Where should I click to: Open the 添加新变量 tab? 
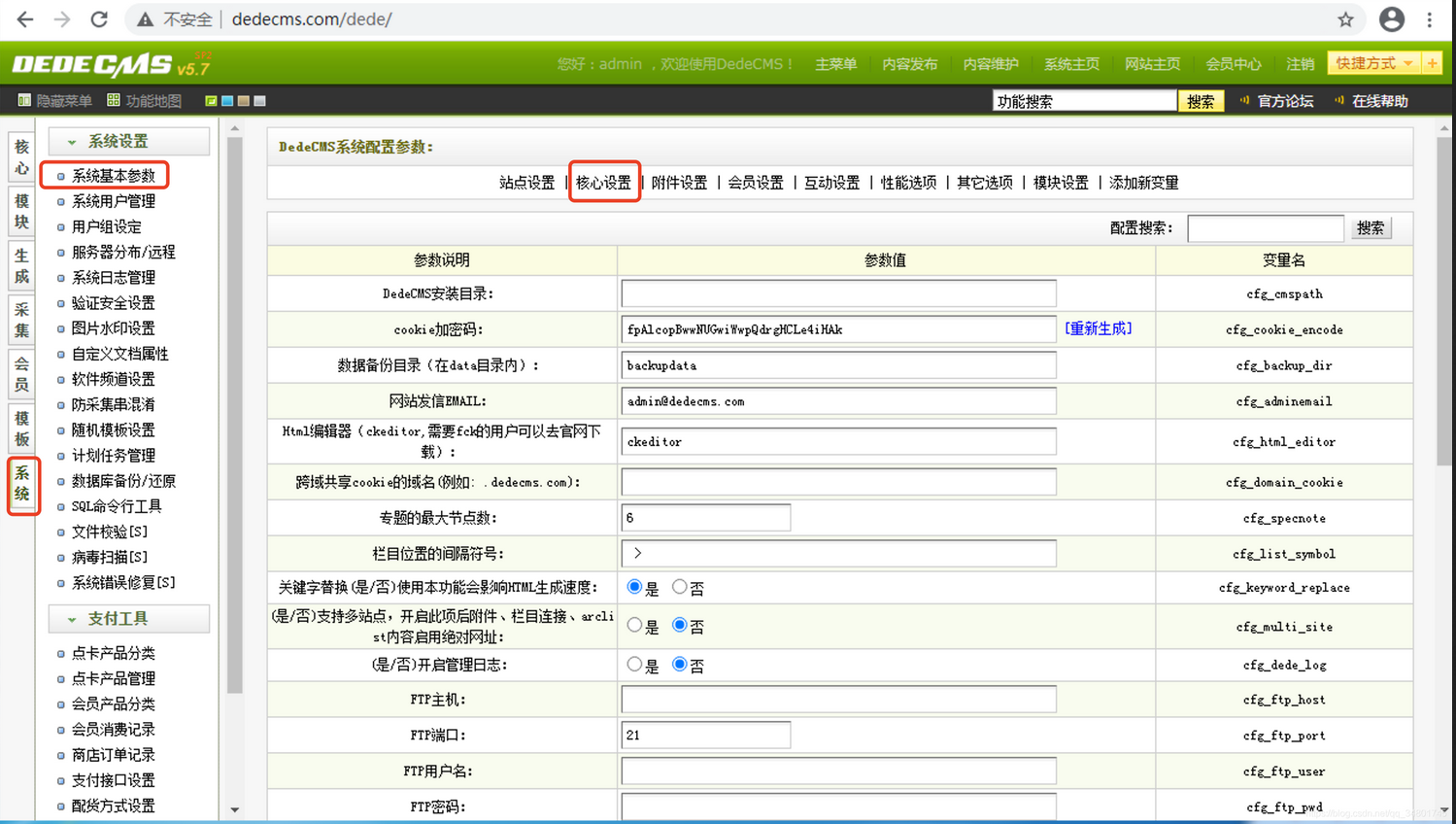point(1143,182)
